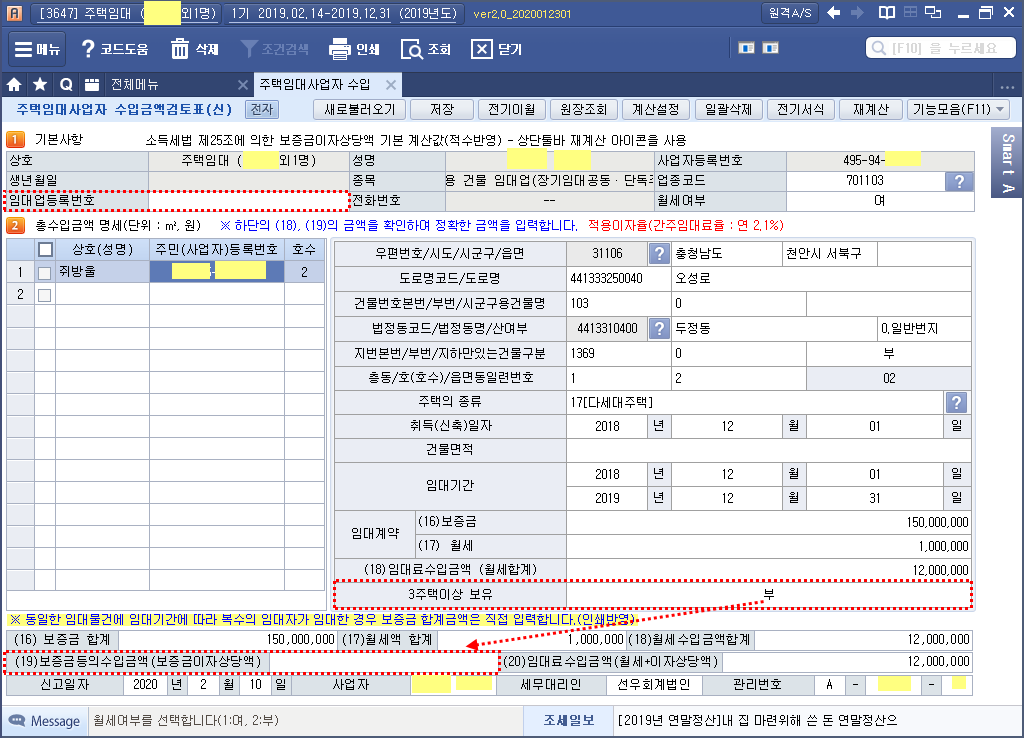Click the 저장 save button
Screen dimensions: 1024x738
coord(442,110)
